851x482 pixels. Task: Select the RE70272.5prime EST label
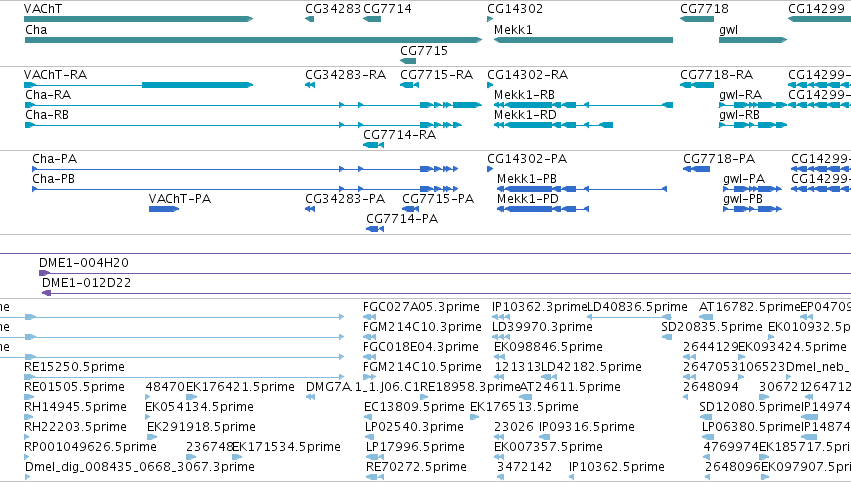click(x=416, y=467)
